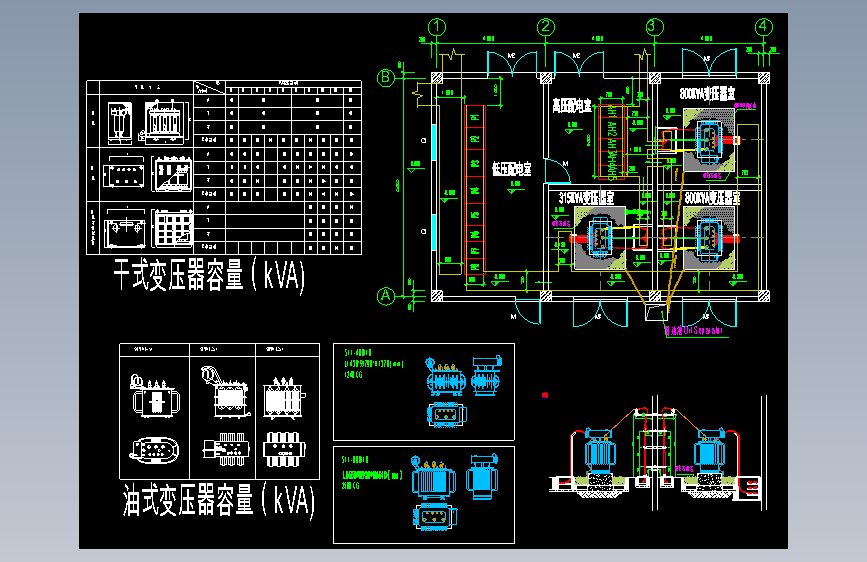Select the 高压配电室 room label
867x562 pixels.
point(572,106)
